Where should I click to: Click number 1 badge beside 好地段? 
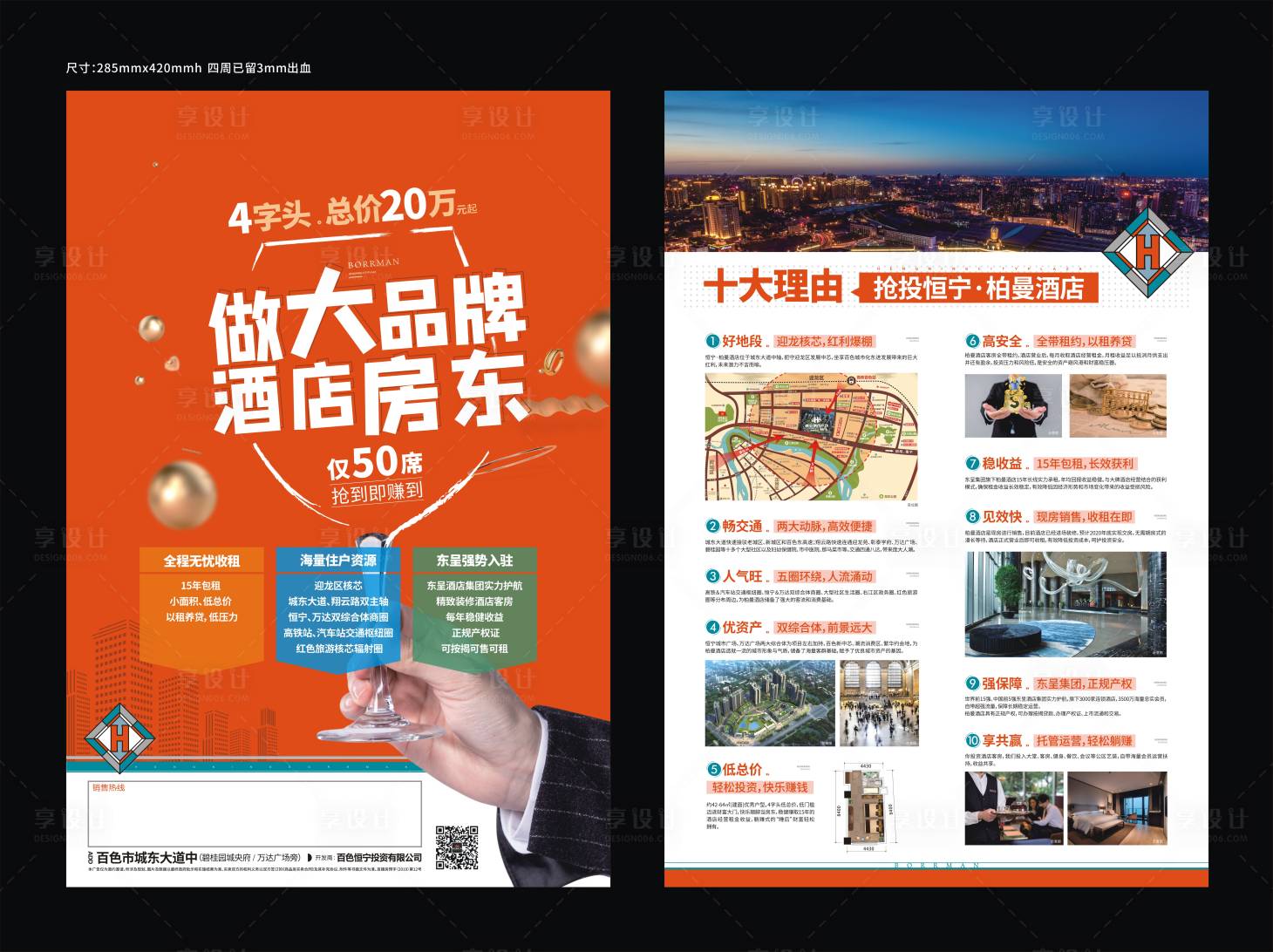click(x=711, y=341)
